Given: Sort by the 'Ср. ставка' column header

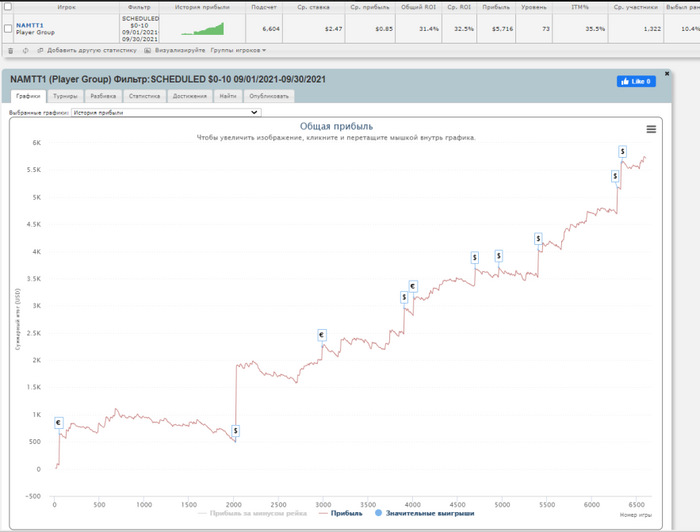Looking at the screenshot, I should click(x=313, y=7).
